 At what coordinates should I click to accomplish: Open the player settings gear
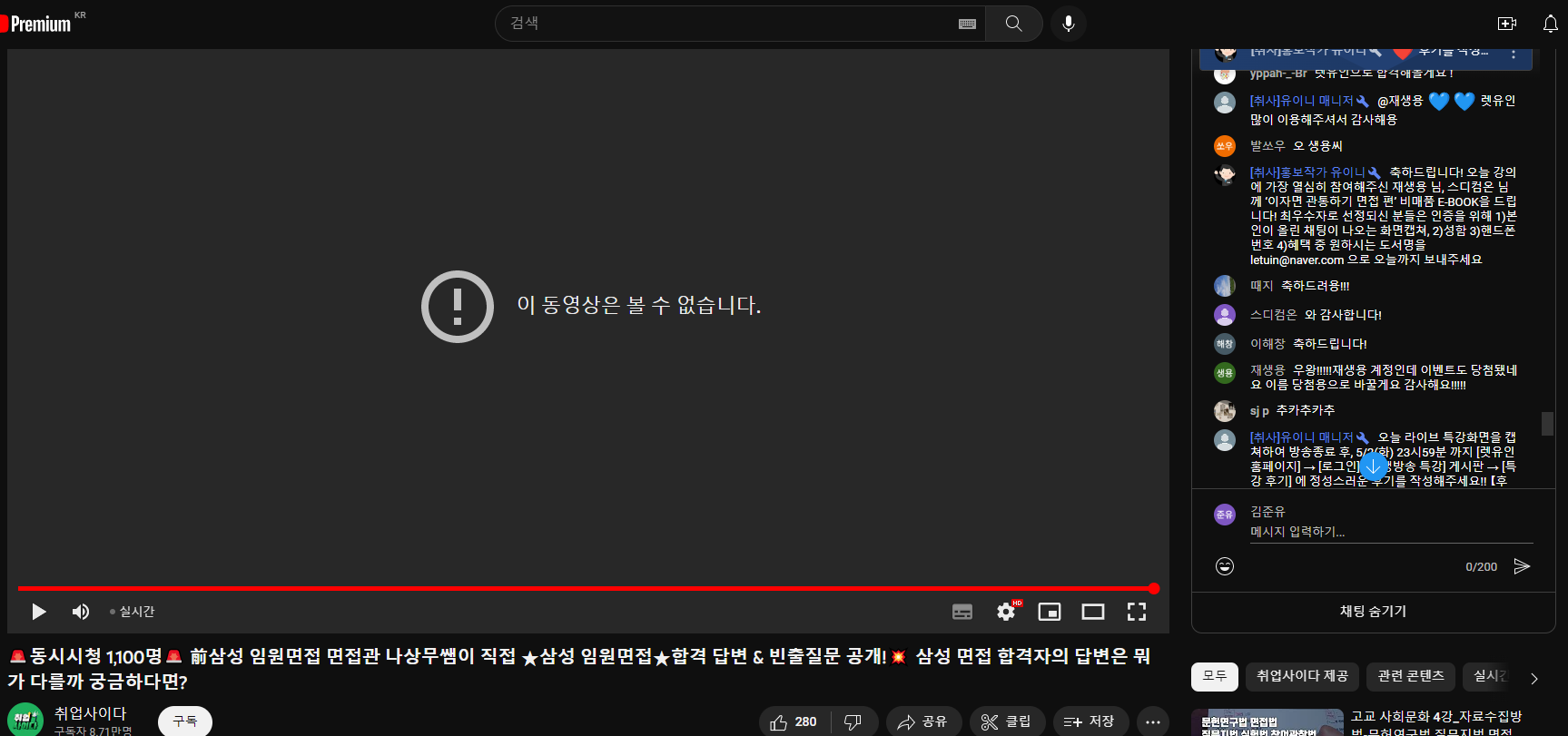click(x=1006, y=612)
